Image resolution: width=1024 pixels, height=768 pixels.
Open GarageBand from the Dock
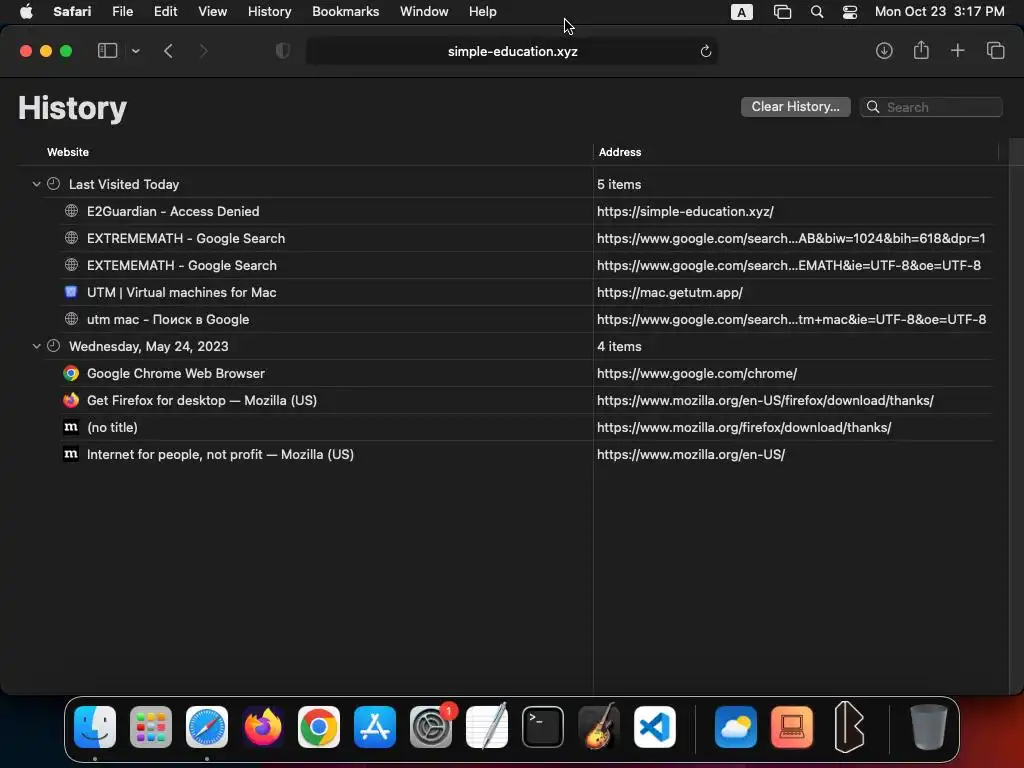[x=599, y=727]
